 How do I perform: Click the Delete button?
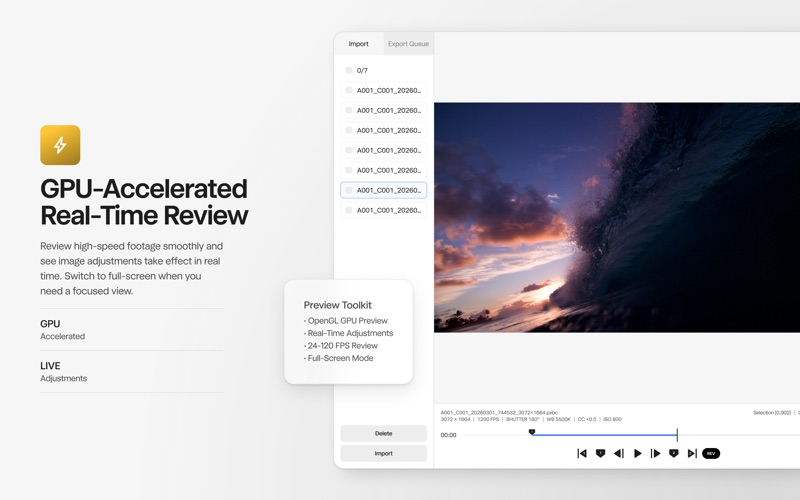384,433
